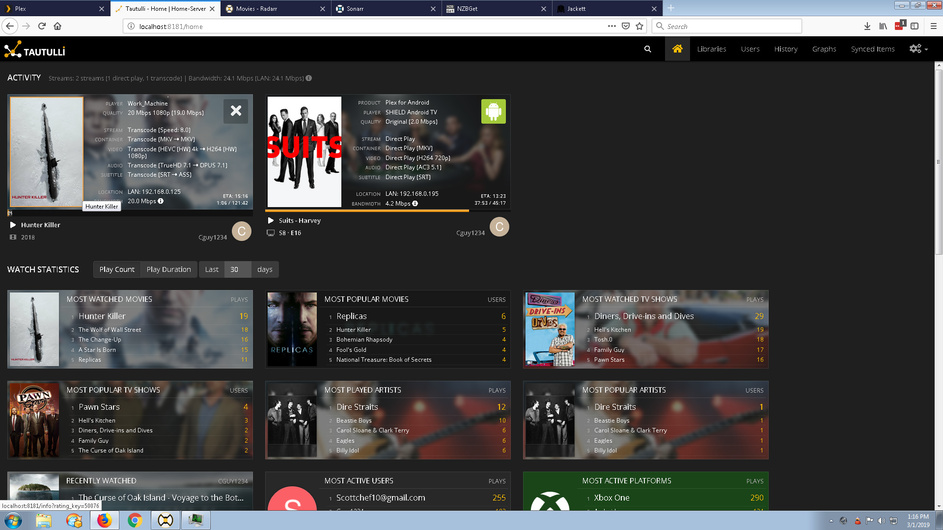
Task: Open The Wolf of Wall Street entry
Action: coord(109,330)
